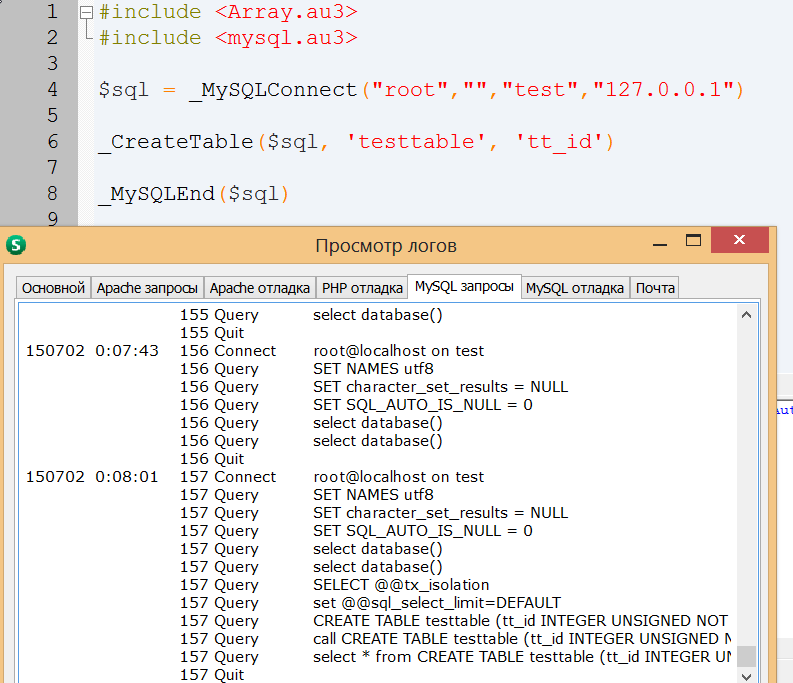793x683 pixels.
Task: Select the Apache отладка tab
Action: (259, 288)
